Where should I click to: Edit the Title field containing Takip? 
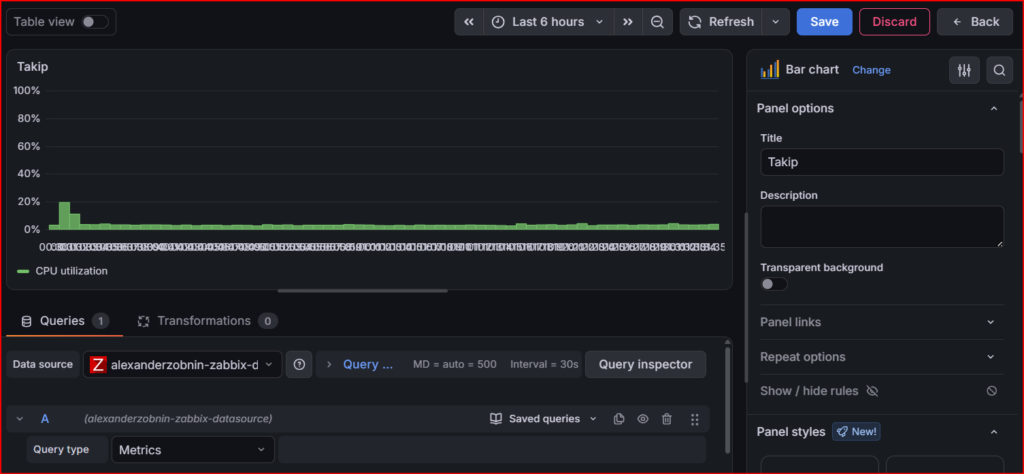click(882, 162)
